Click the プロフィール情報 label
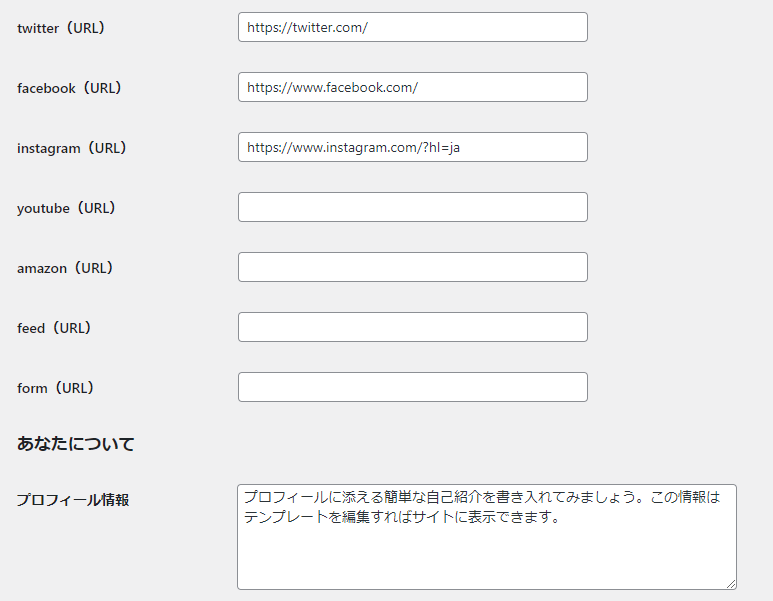 [73, 500]
